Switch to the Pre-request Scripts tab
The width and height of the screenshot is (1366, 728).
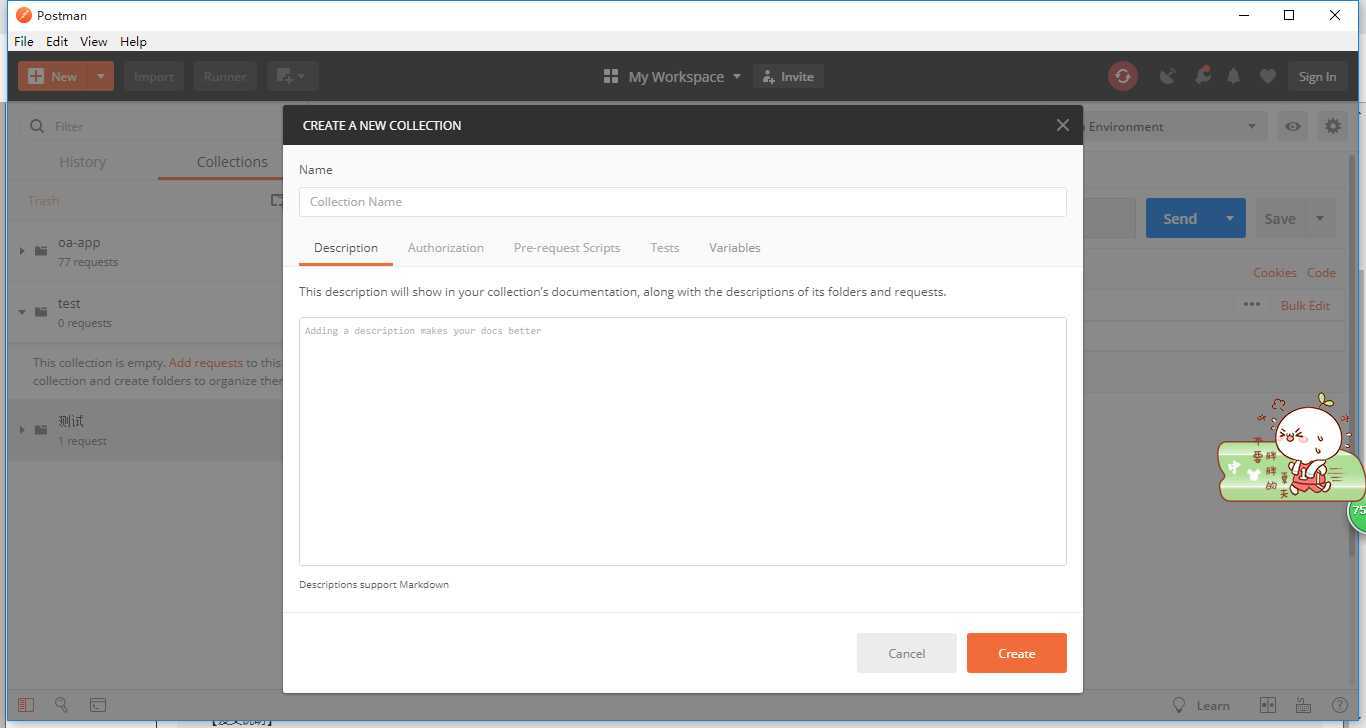pyautogui.click(x=567, y=247)
